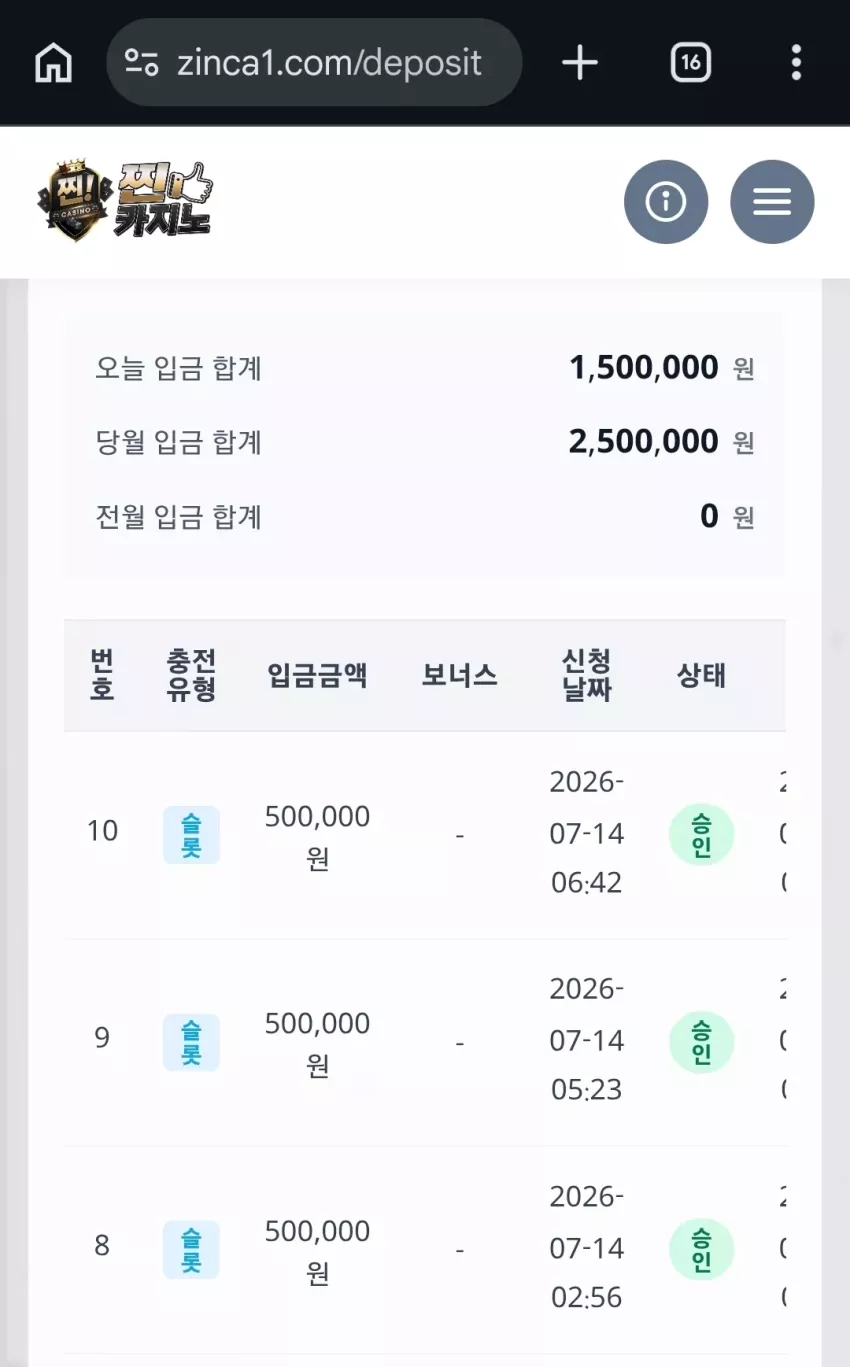Open the site settings icon in the address bar
Viewport: 850px width, 1367px height.
click(x=141, y=63)
